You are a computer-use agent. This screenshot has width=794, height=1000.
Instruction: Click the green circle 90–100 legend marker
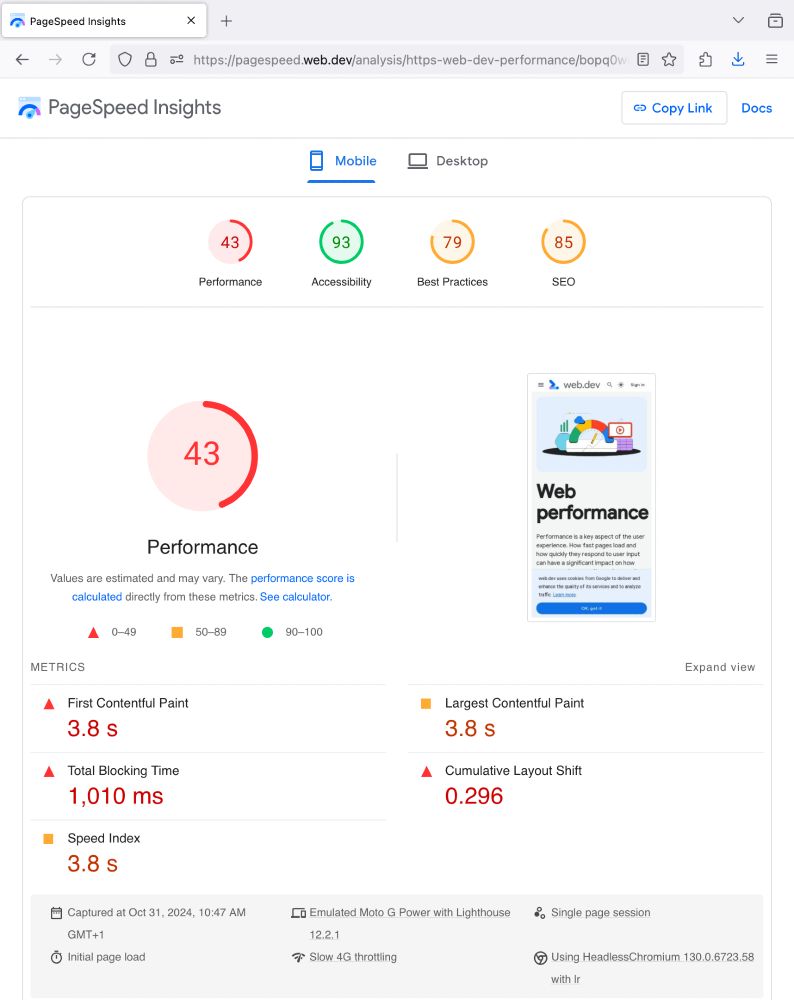[x=267, y=632]
